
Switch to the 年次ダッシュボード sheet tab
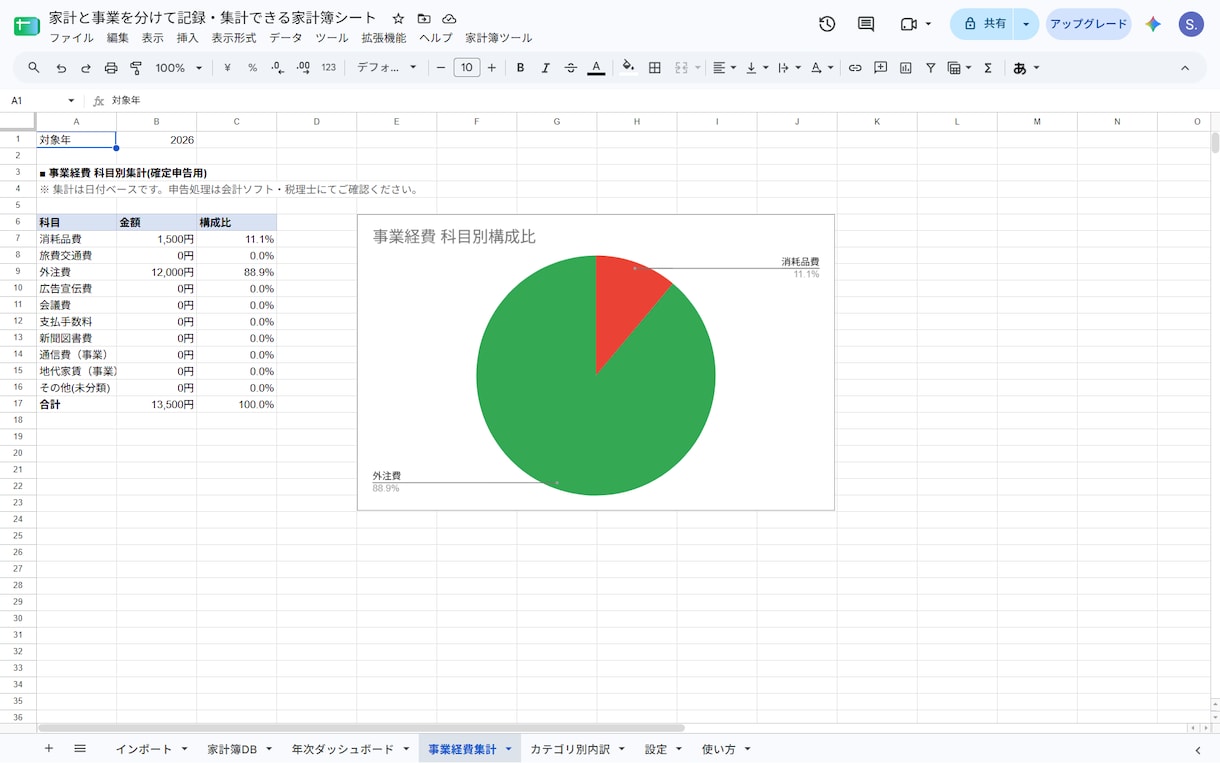(x=343, y=749)
